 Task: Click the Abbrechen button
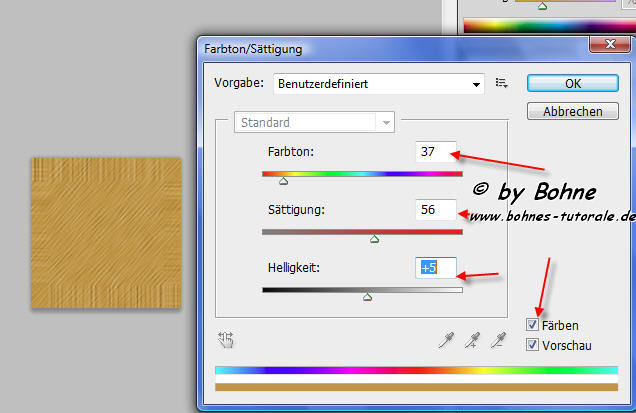pos(571,111)
